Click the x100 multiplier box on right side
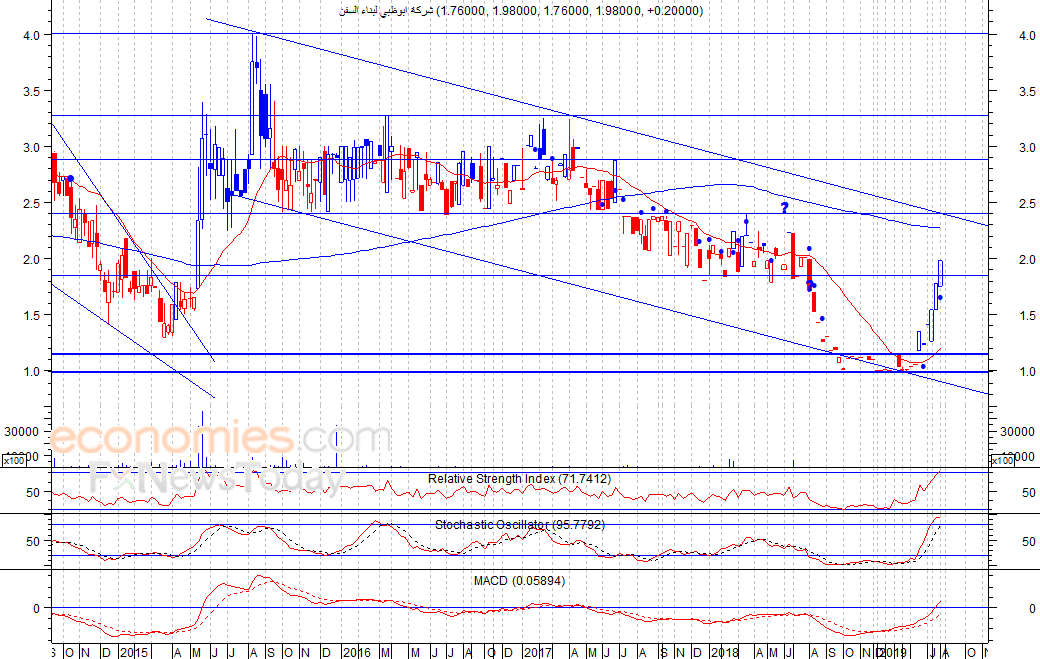1040x659 pixels. [1002, 460]
